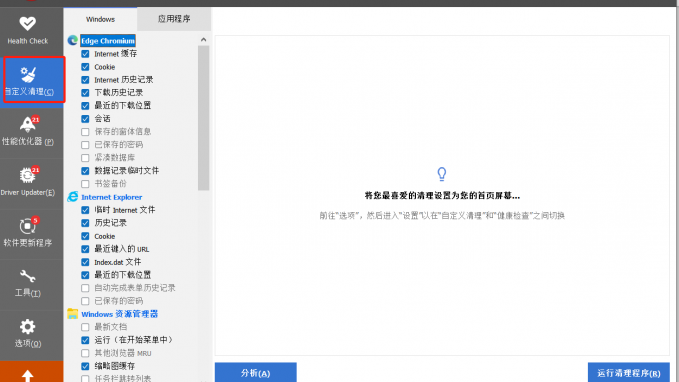This screenshot has height=382, width=679.
Task: Uncheck Index.dat 文件 checkbox
Action: tap(85, 262)
